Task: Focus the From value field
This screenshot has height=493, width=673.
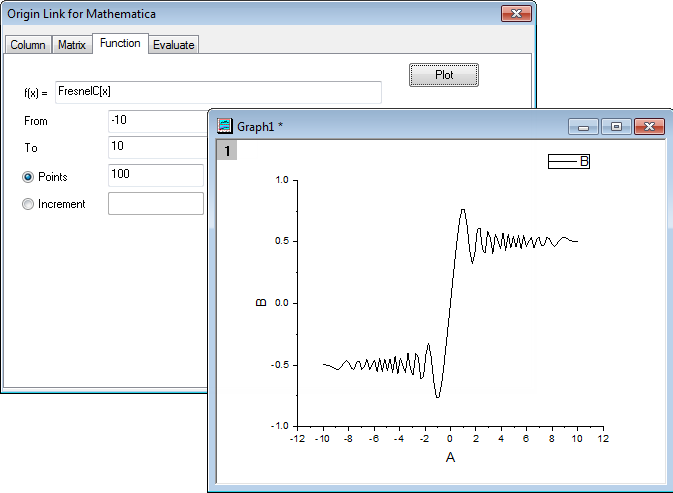Action: [x=157, y=121]
